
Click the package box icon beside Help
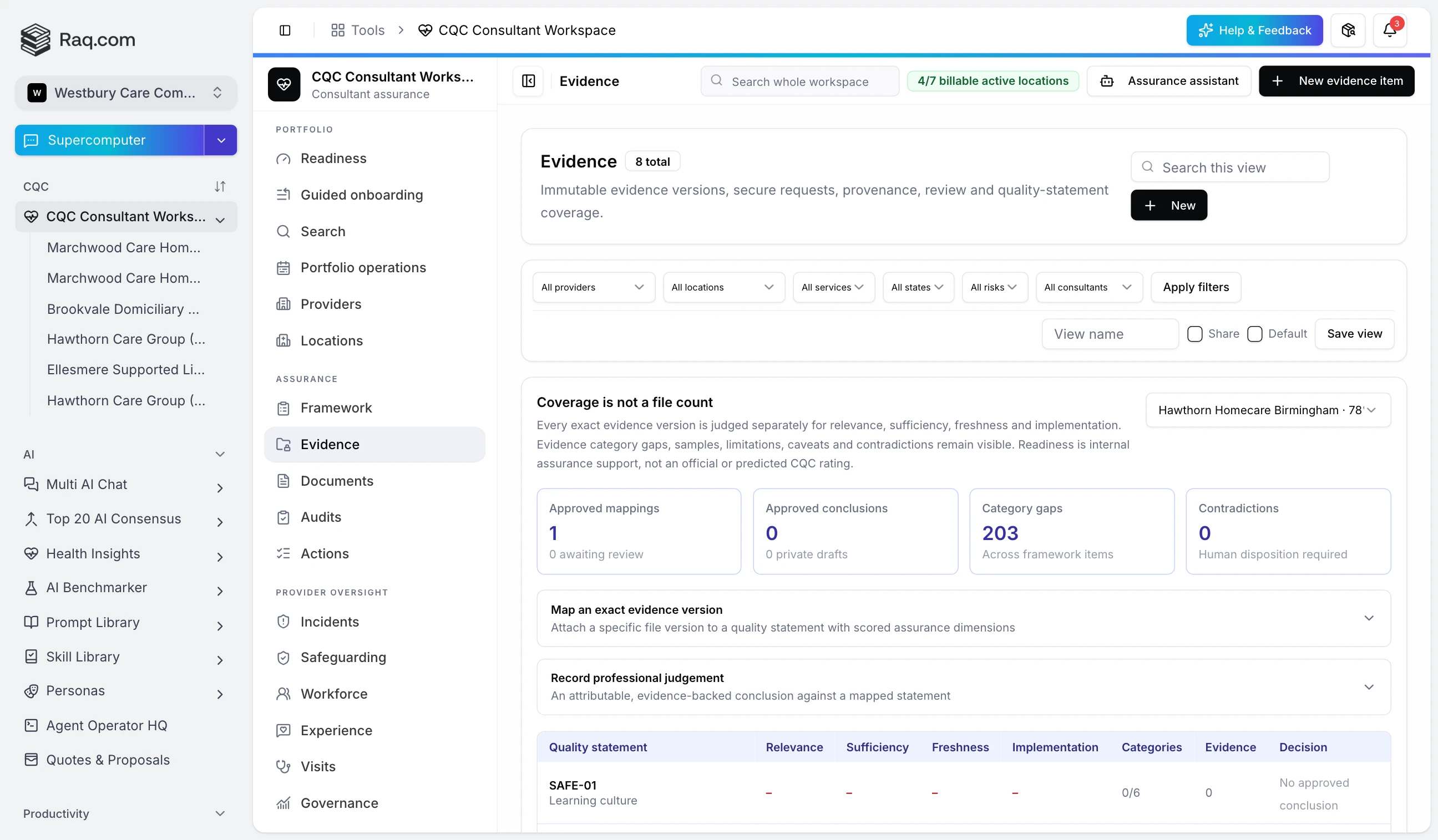[1348, 30]
